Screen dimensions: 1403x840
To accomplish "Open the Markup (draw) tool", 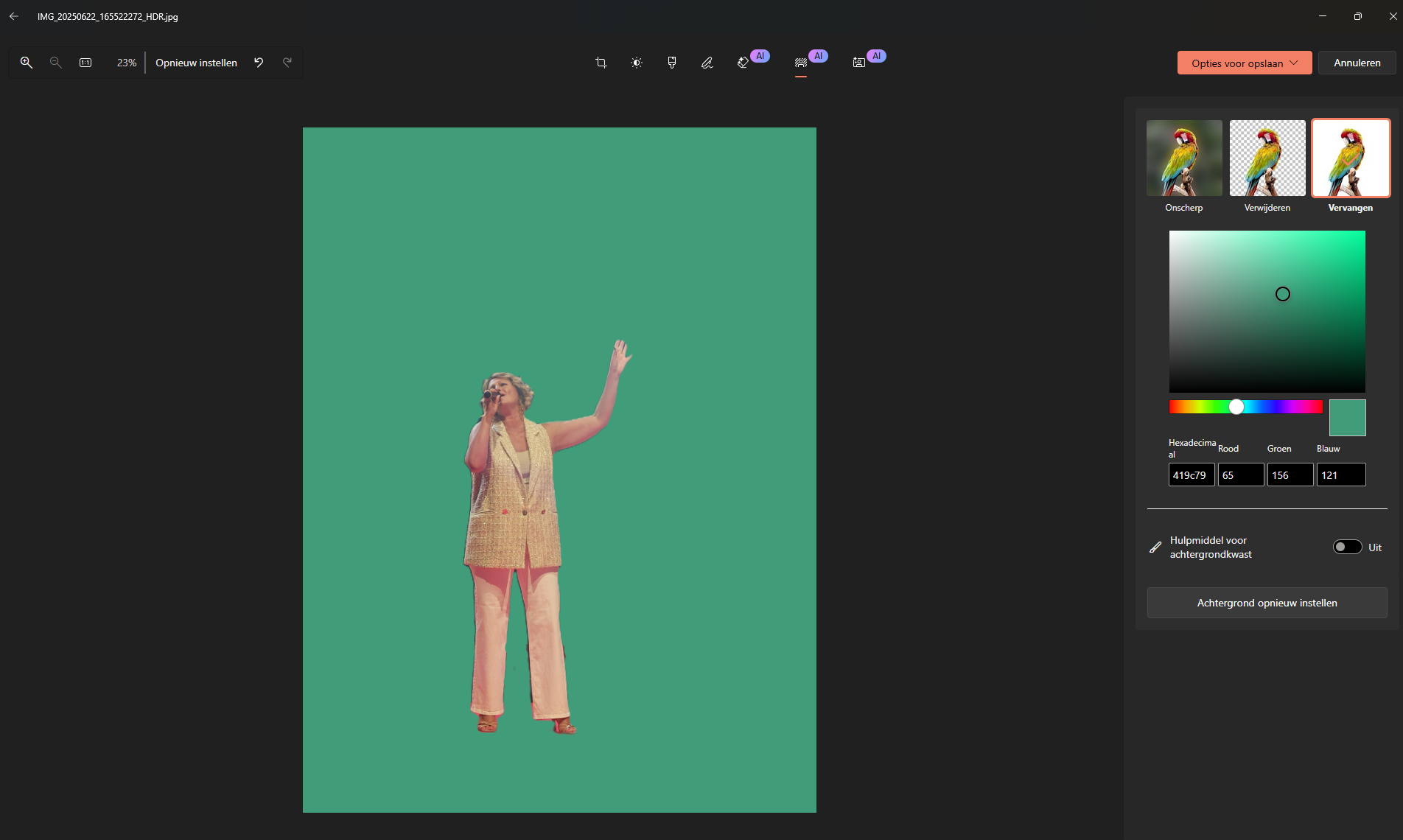I will 707,63.
